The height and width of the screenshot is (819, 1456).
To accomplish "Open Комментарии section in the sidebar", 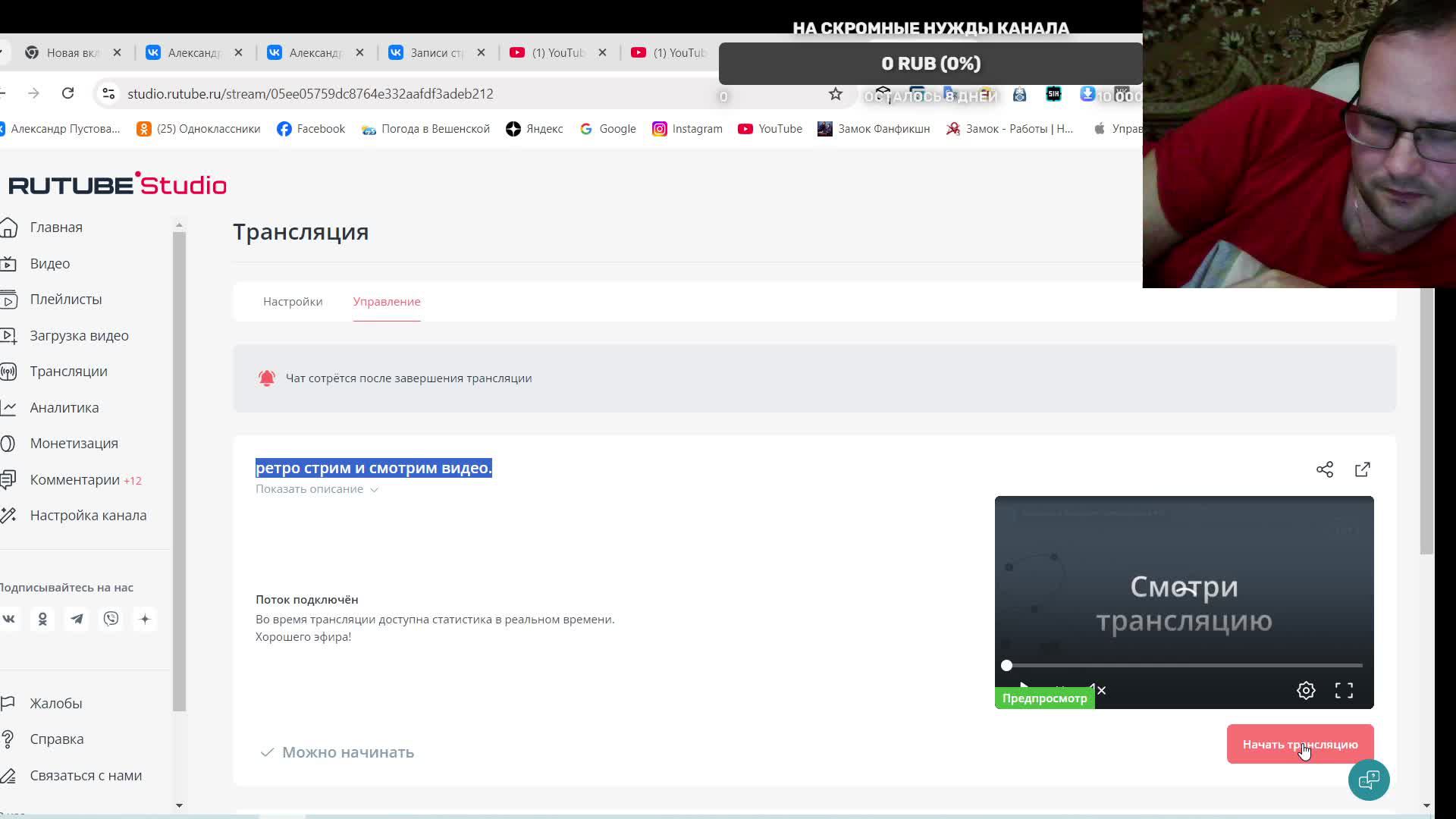I will [74, 479].
